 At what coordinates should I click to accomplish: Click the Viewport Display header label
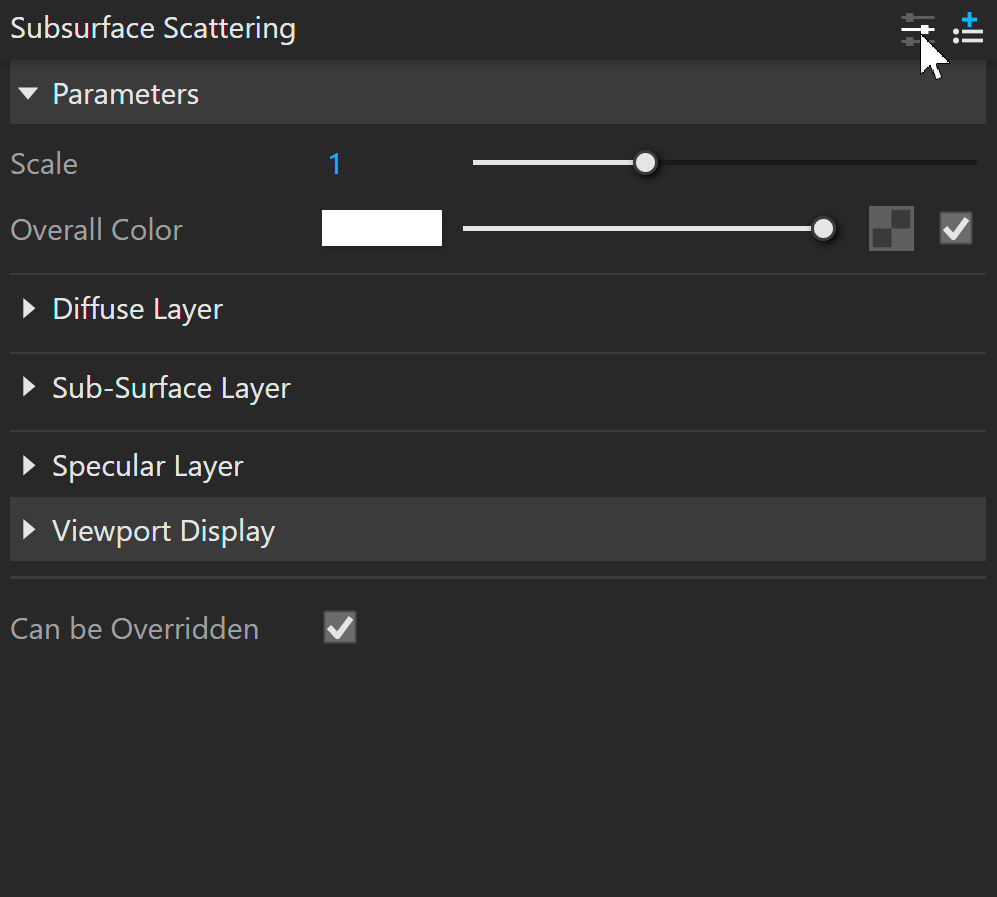pos(163,531)
